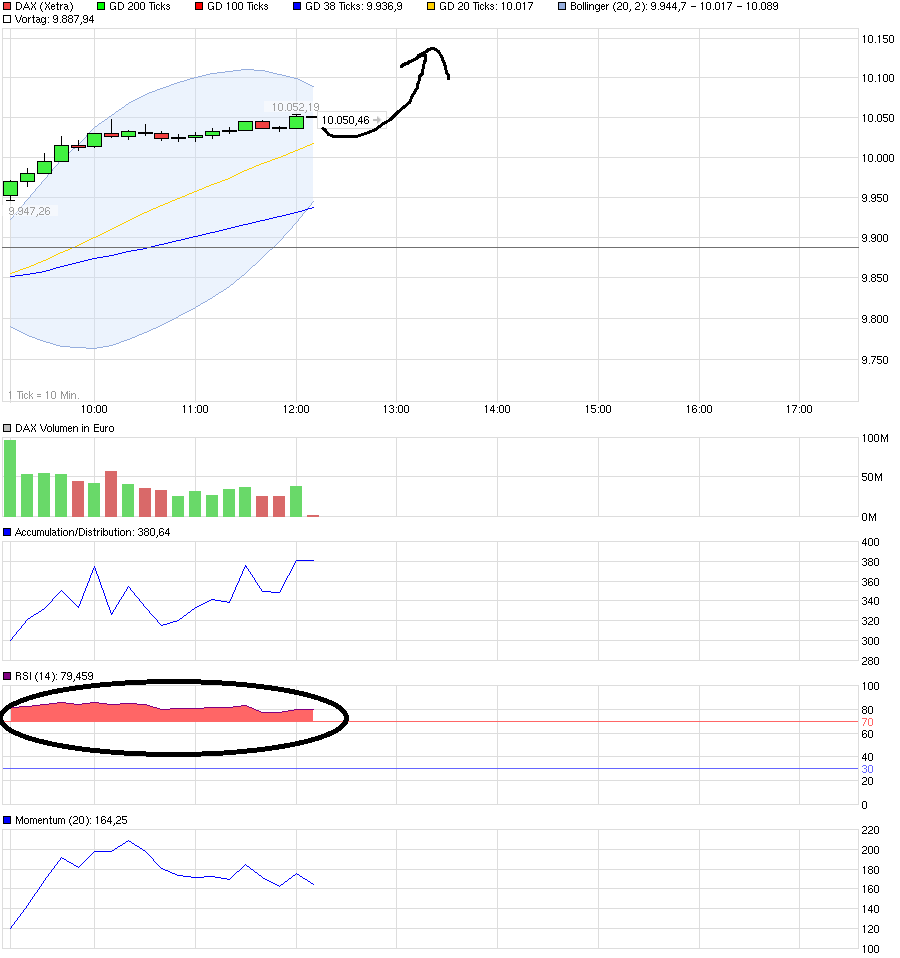Click the DAX Volumen in Euro legend swatch
The height and width of the screenshot is (958, 900).
7,428
